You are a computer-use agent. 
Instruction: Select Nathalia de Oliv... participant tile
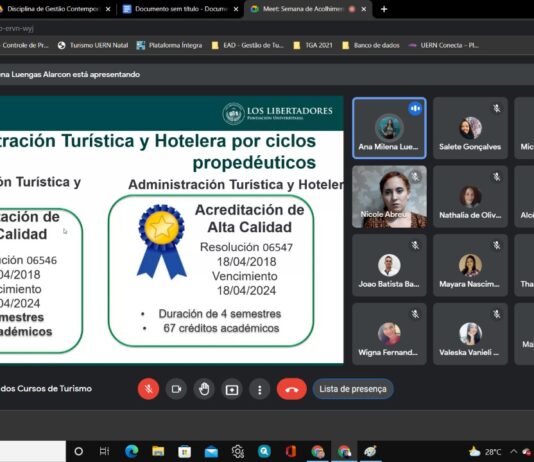[x=470, y=197]
